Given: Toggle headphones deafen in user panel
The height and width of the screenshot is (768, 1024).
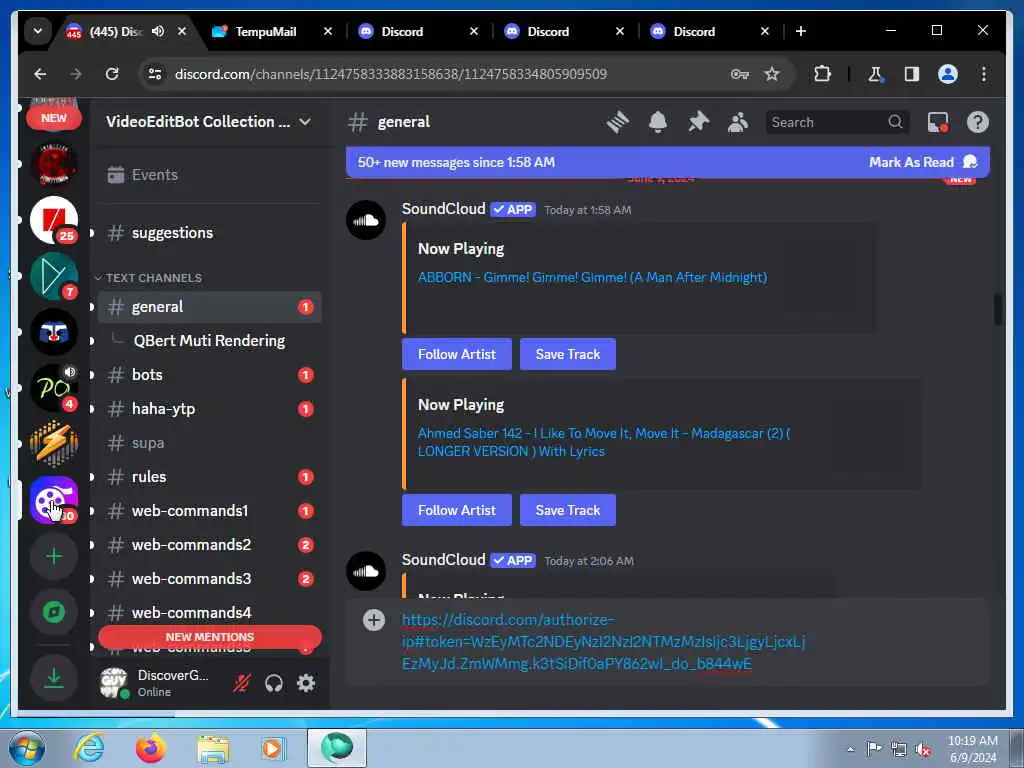Looking at the screenshot, I should [x=274, y=683].
